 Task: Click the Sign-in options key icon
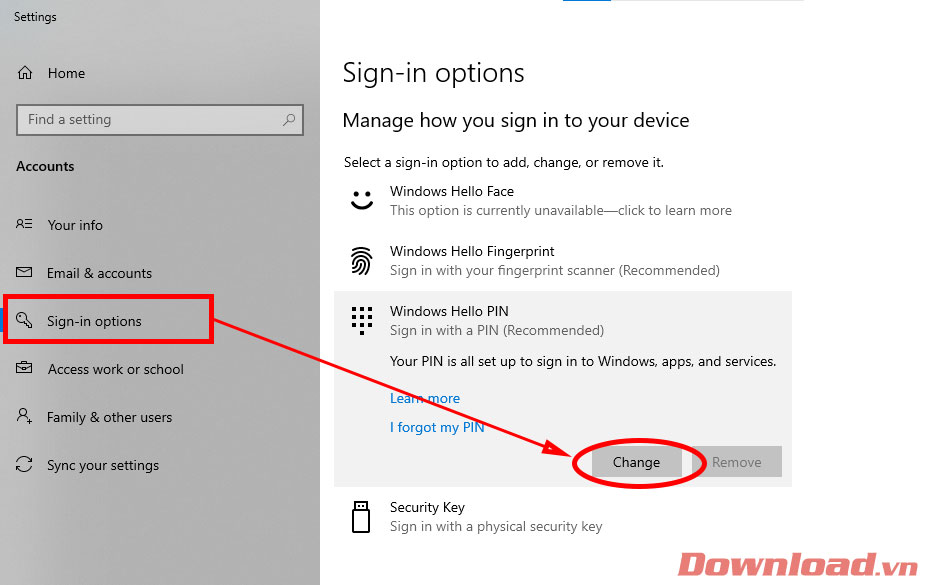[26, 321]
